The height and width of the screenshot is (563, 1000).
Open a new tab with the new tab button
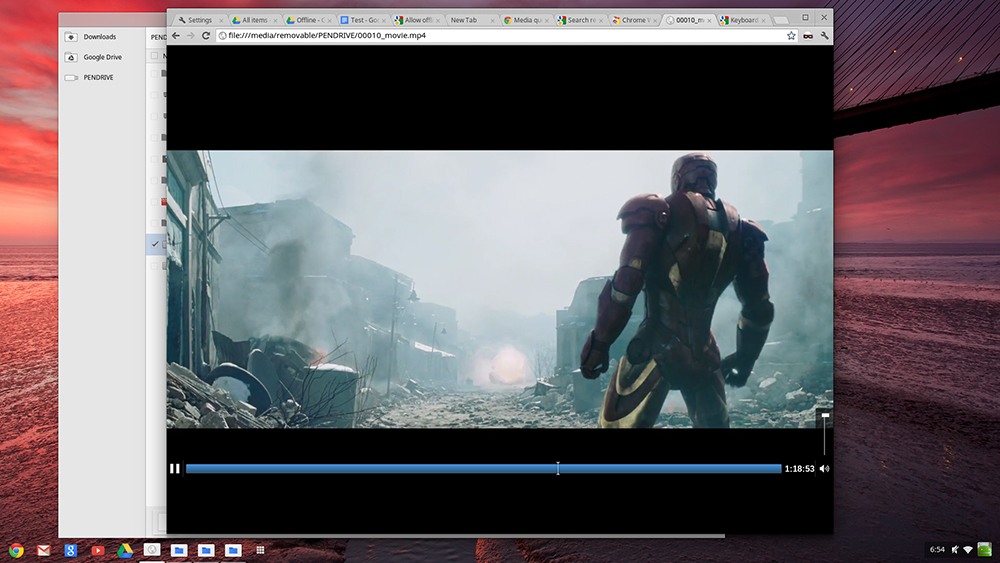(x=781, y=20)
